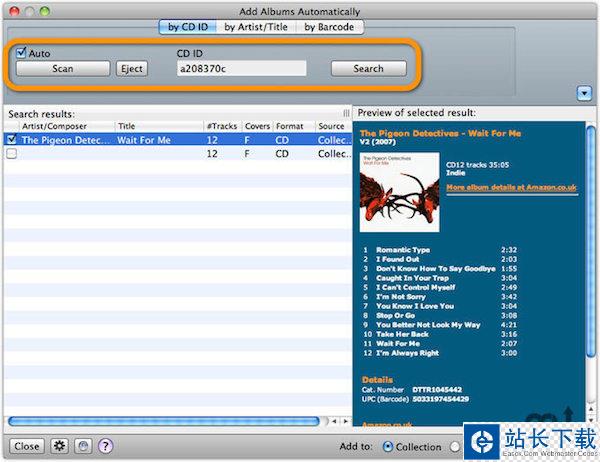Image resolution: width=600 pixels, height=462 pixels.
Task: Enable the Auto checkbox
Action: [x=23, y=53]
